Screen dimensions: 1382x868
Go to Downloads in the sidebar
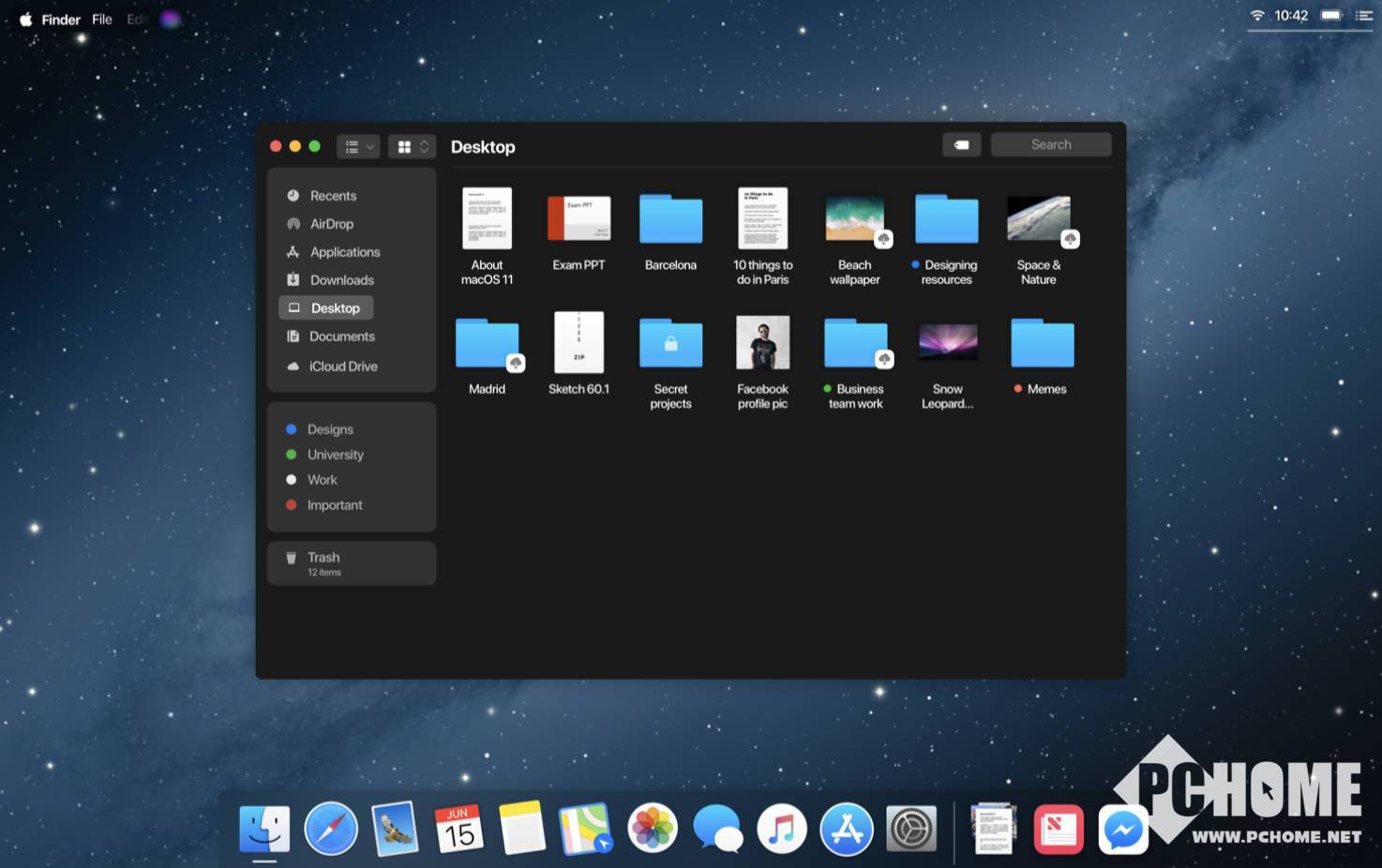tap(341, 280)
